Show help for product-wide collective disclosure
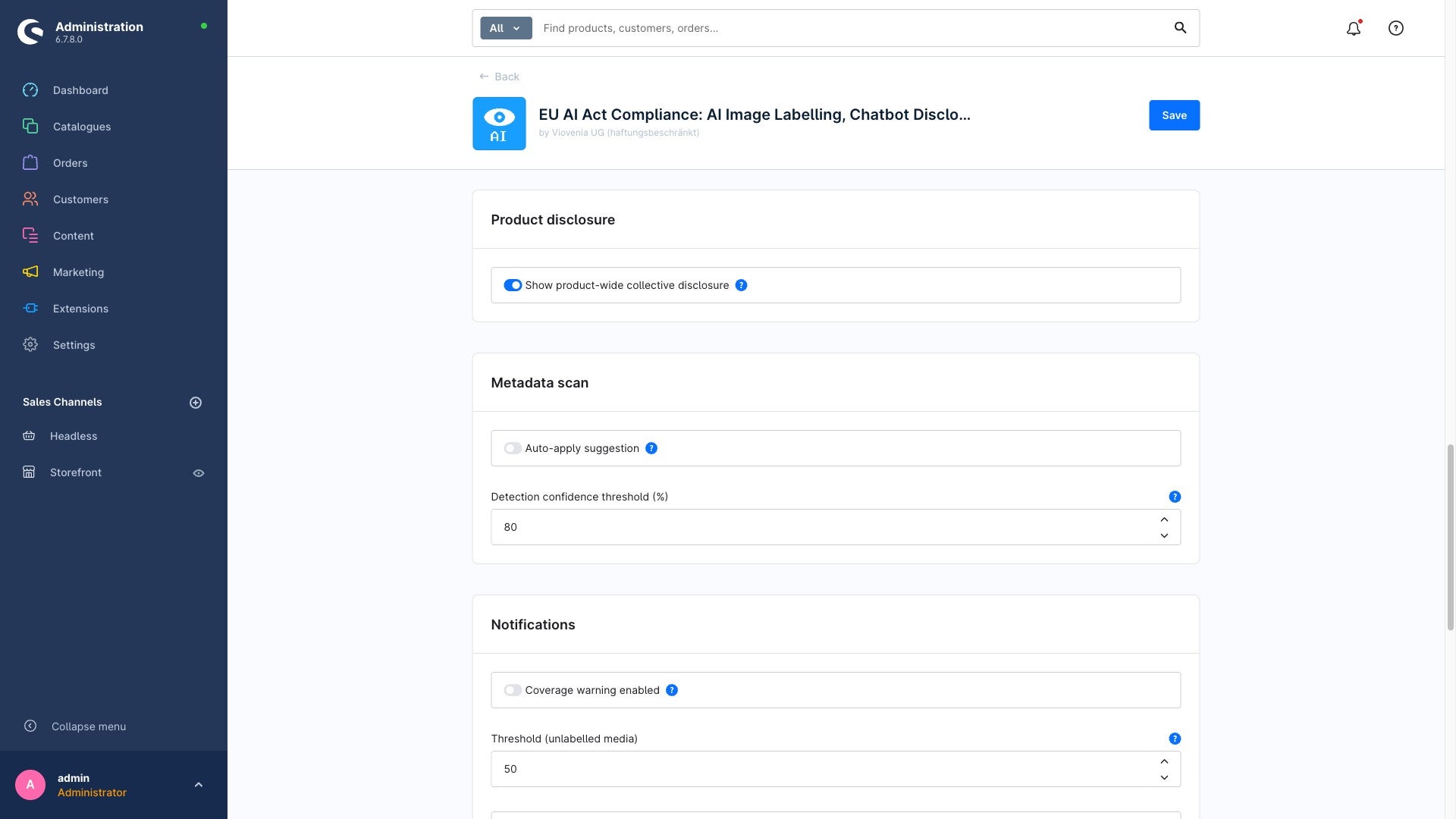1456x819 pixels. coord(742,285)
